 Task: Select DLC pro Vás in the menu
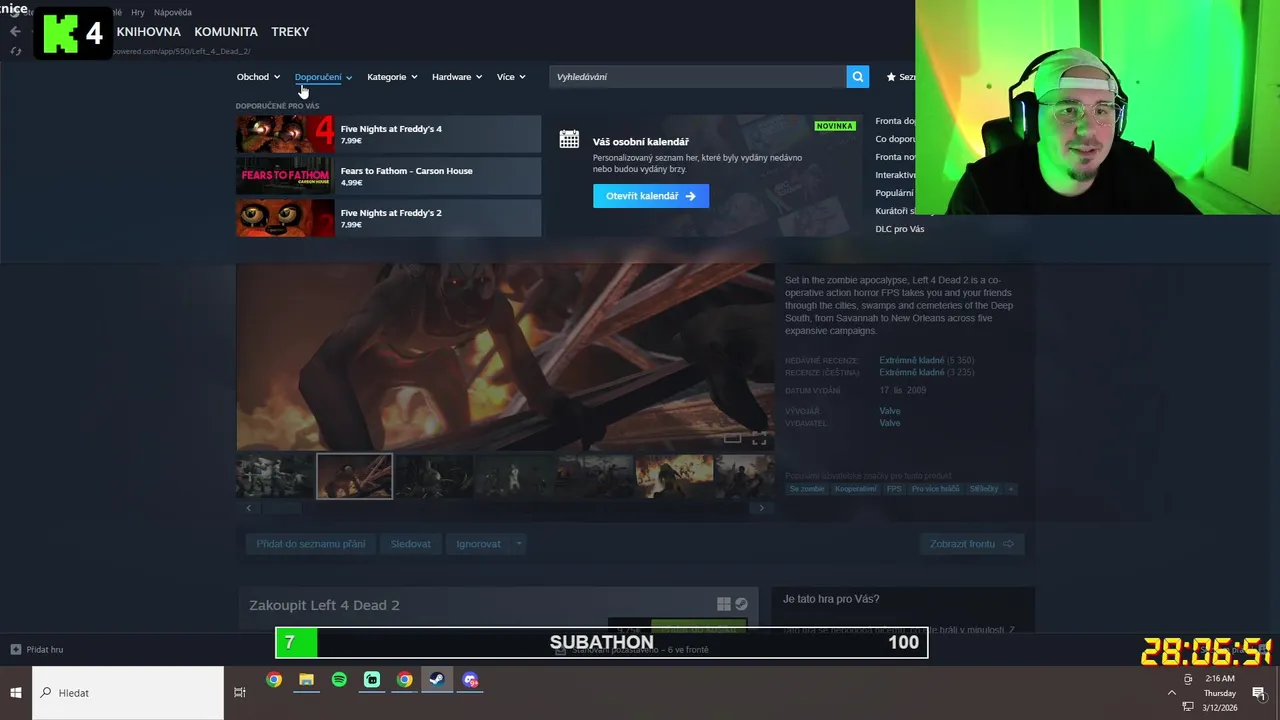(900, 229)
